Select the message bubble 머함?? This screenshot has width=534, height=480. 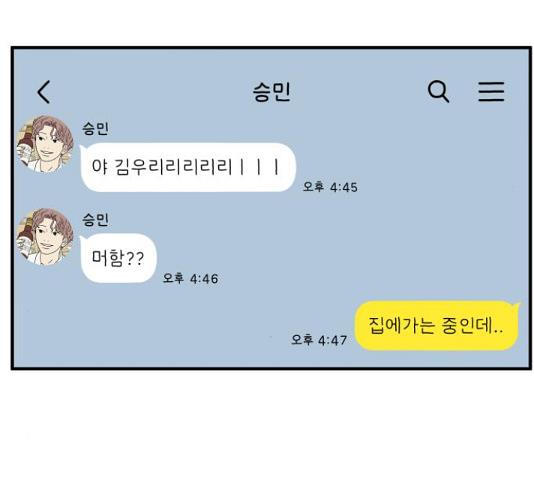coord(118,258)
